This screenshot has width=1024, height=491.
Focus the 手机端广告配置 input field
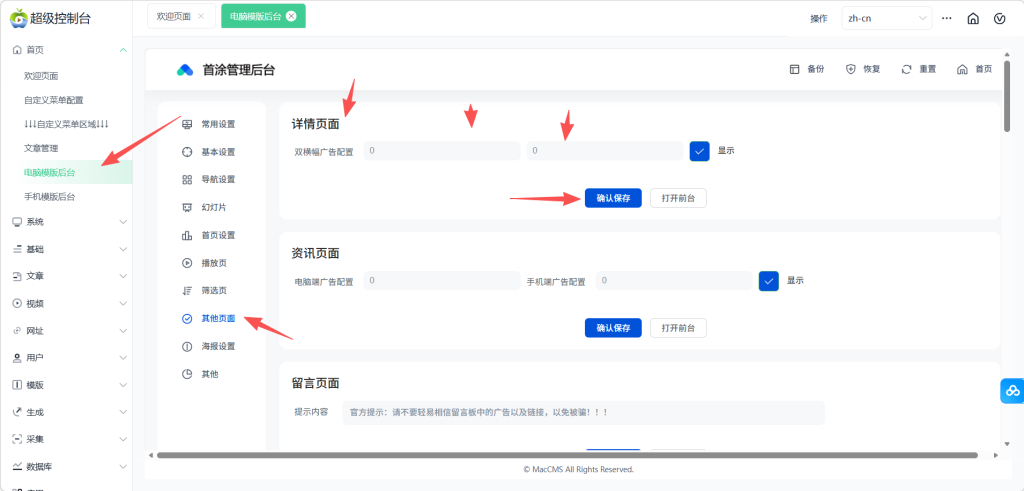click(674, 281)
